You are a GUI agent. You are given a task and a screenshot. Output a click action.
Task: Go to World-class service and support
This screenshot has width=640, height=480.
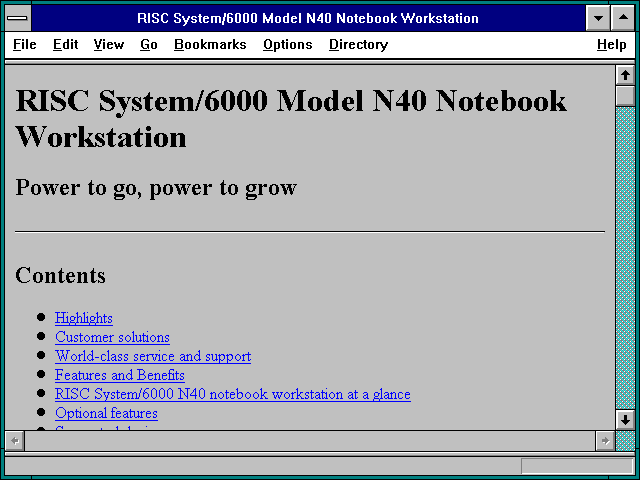(x=153, y=356)
